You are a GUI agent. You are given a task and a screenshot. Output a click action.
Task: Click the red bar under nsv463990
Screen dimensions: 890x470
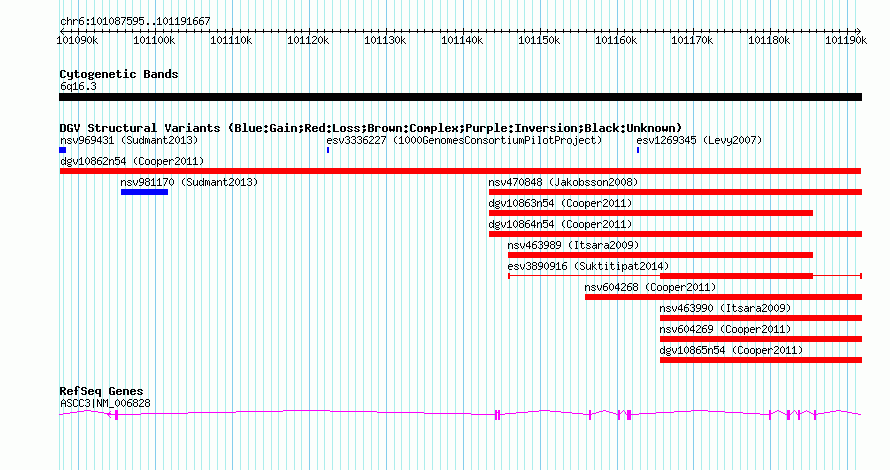pos(761,318)
